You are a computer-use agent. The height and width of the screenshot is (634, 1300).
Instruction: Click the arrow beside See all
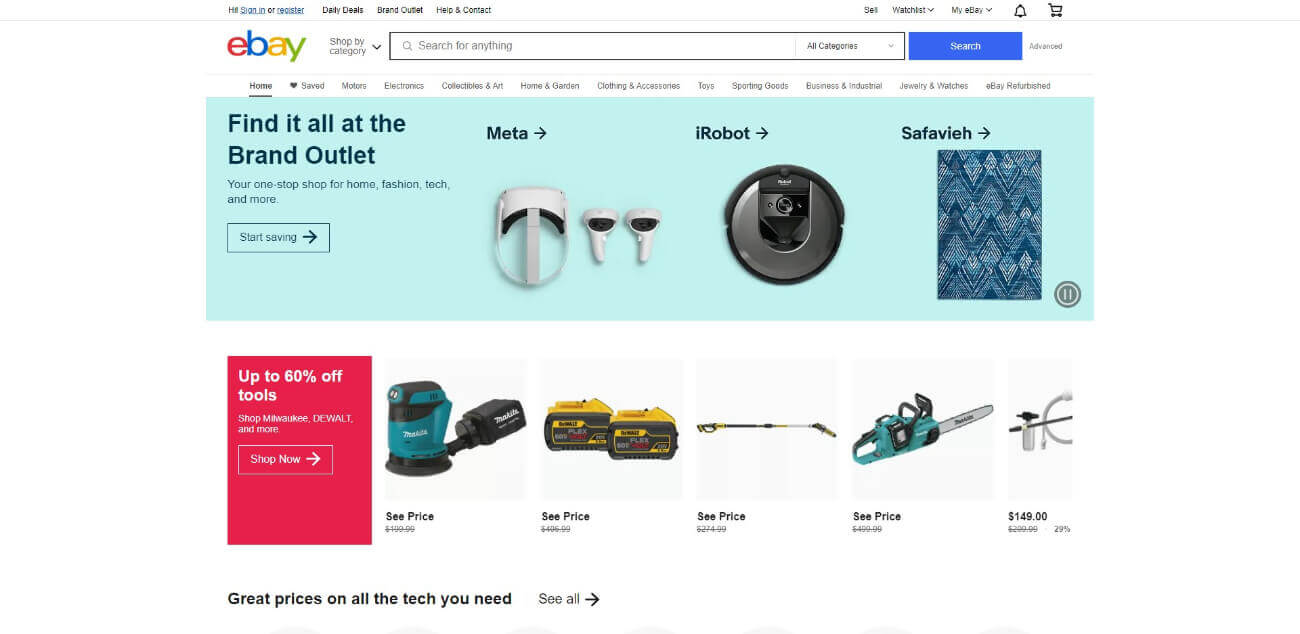(592, 599)
